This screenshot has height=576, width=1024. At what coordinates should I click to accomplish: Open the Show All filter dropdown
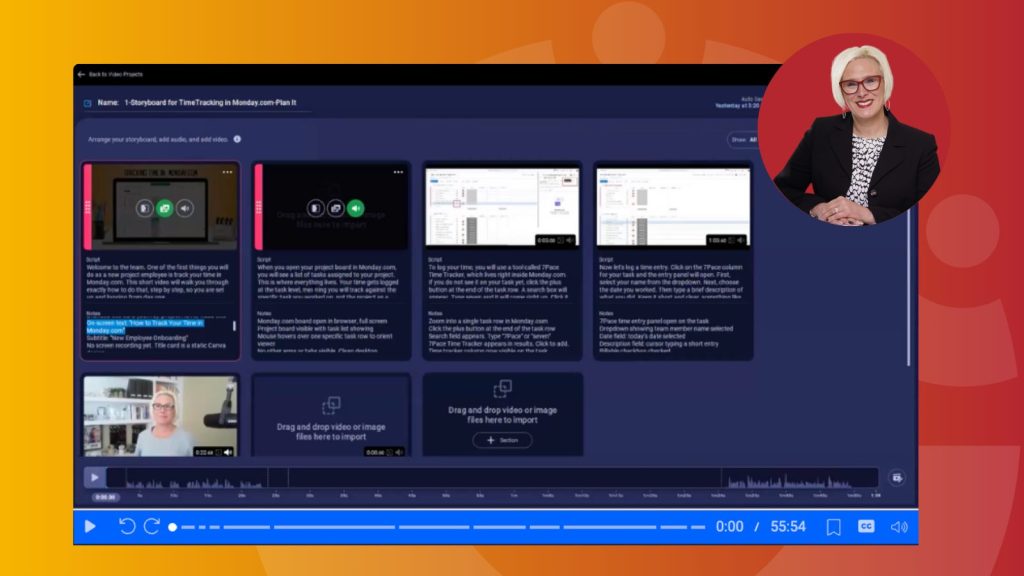(x=743, y=140)
